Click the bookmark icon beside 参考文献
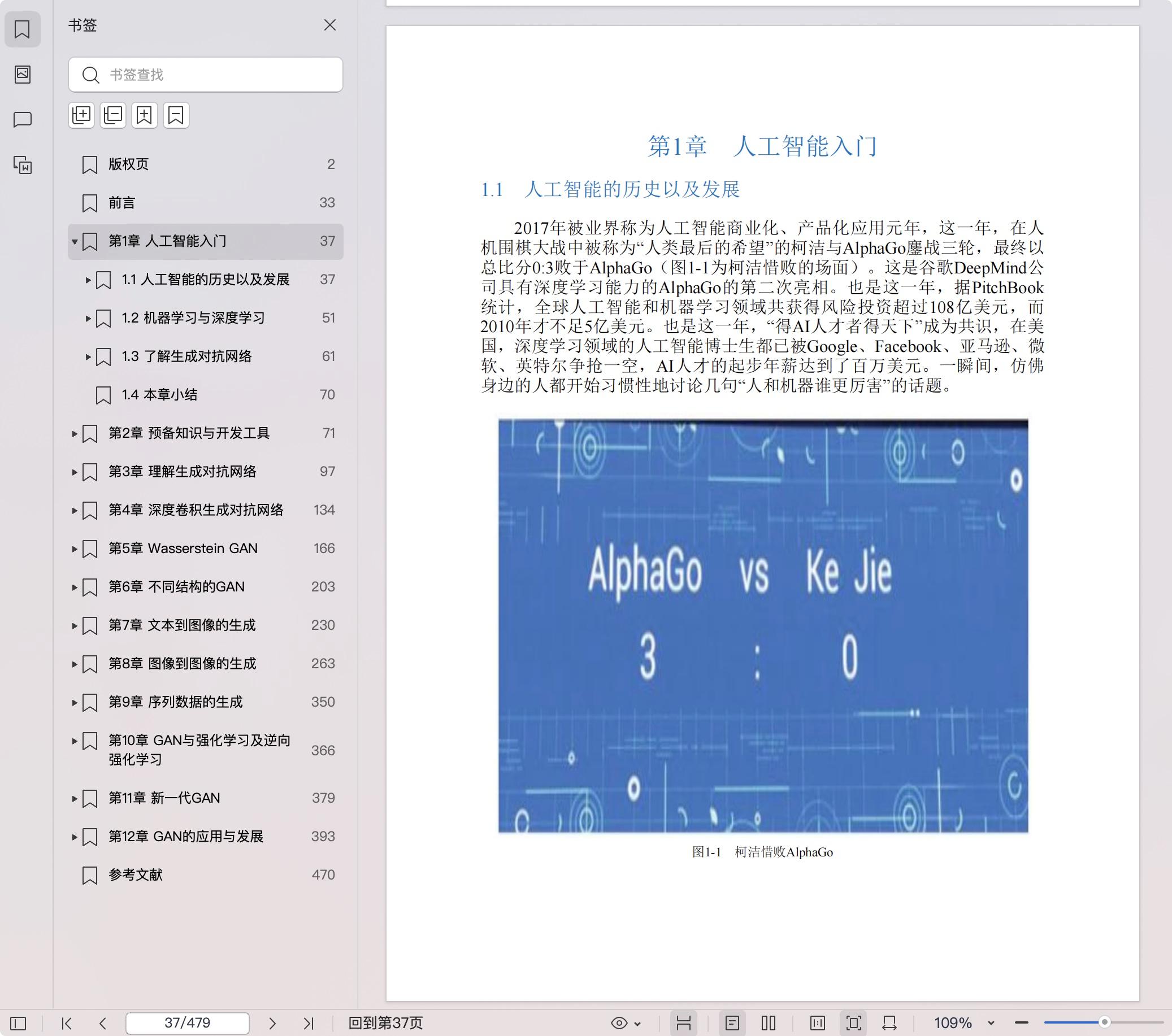This screenshot has height=1036, width=1172. [x=90, y=875]
